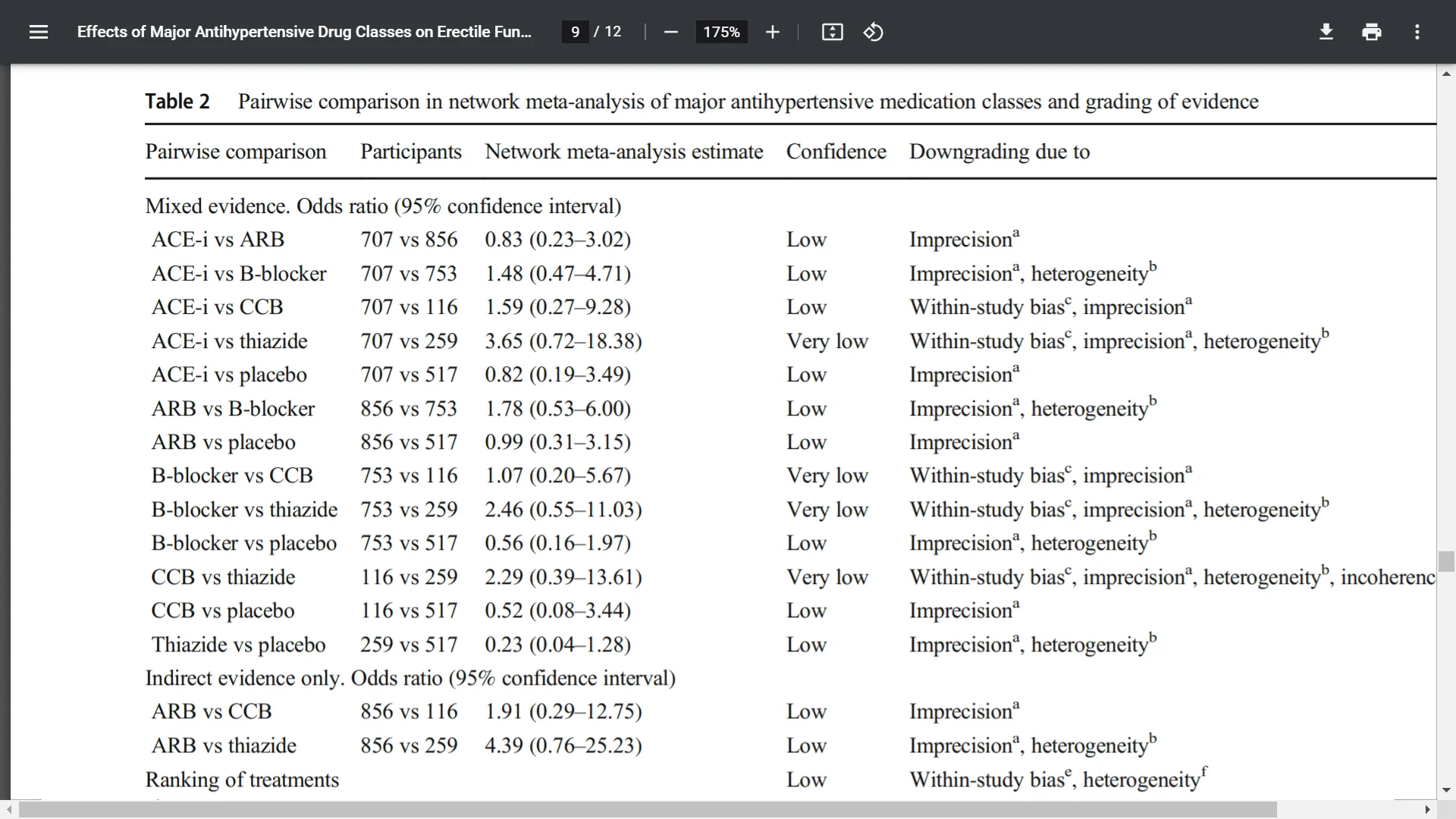Click the document title in toolbar
Viewport: 1456px width, 819px height.
[304, 32]
